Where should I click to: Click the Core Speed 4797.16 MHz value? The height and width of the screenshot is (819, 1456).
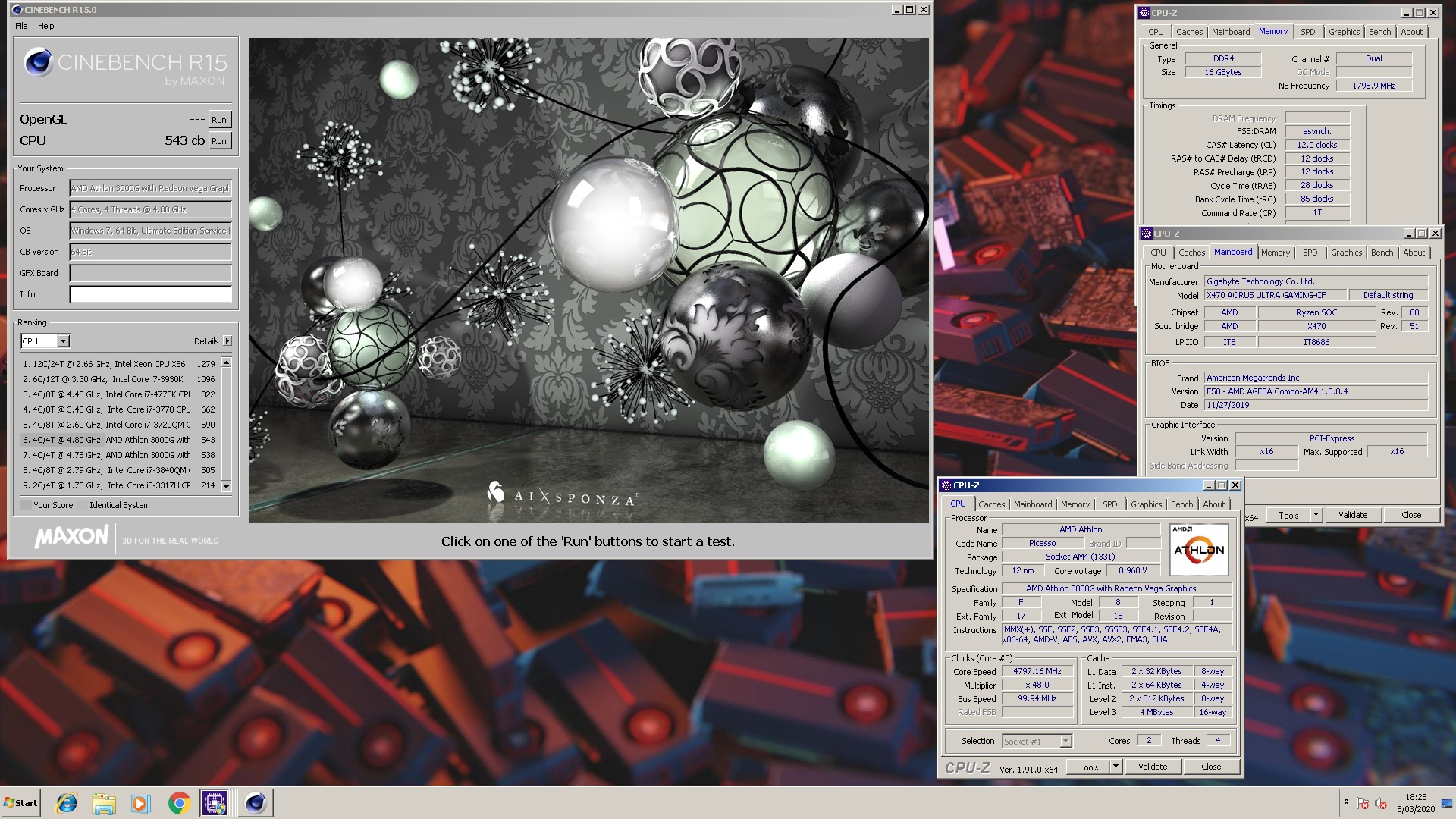point(1037,671)
